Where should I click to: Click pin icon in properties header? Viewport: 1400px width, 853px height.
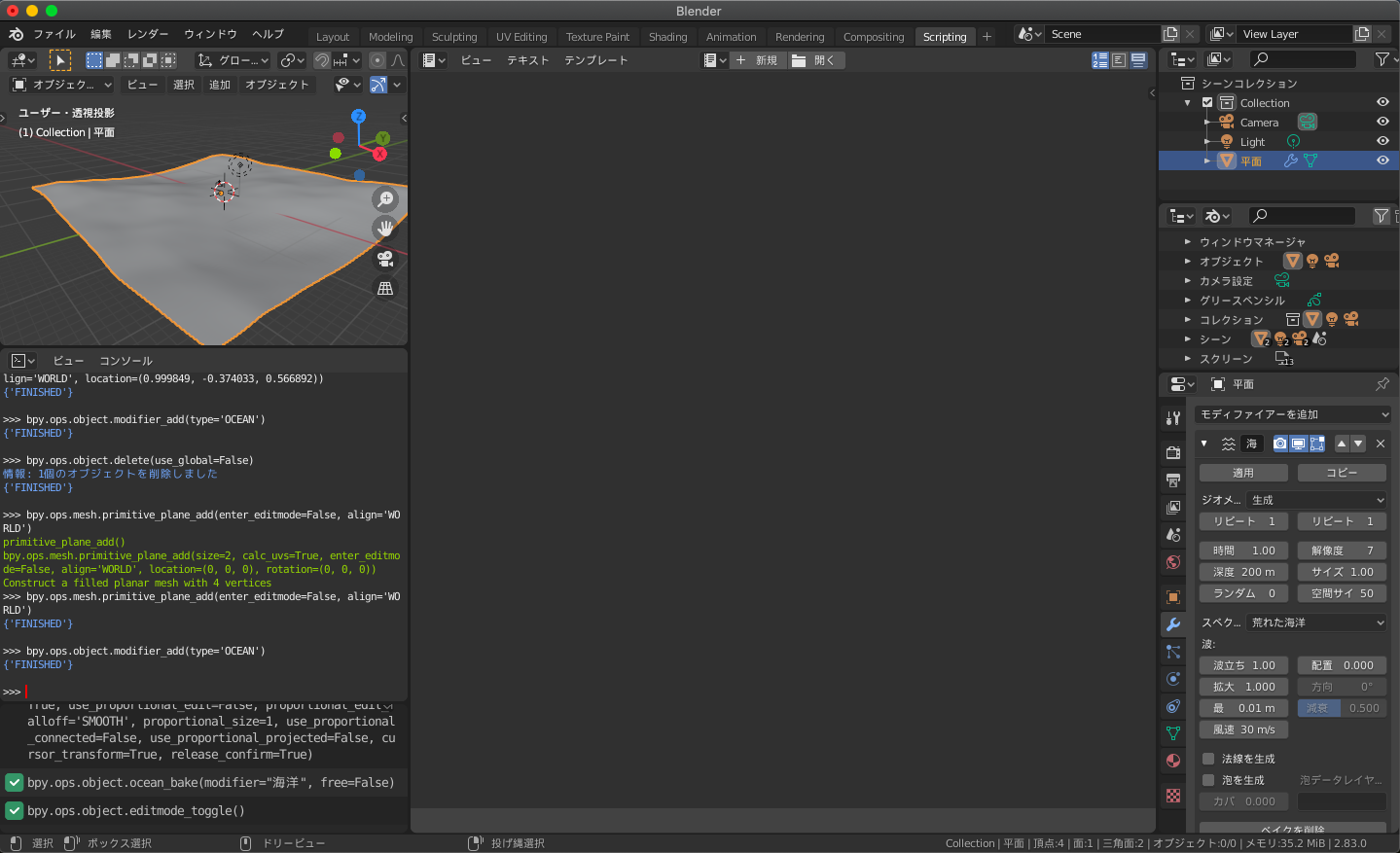coord(1382,384)
